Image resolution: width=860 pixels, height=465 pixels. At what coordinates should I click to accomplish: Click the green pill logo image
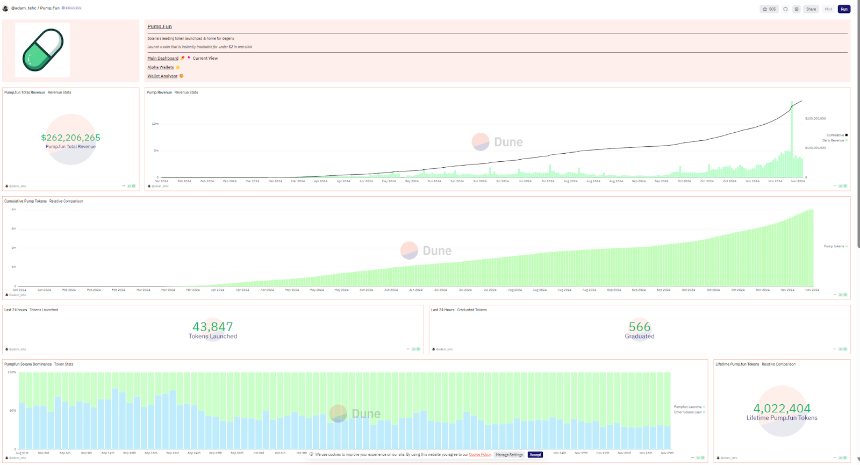click(42, 50)
